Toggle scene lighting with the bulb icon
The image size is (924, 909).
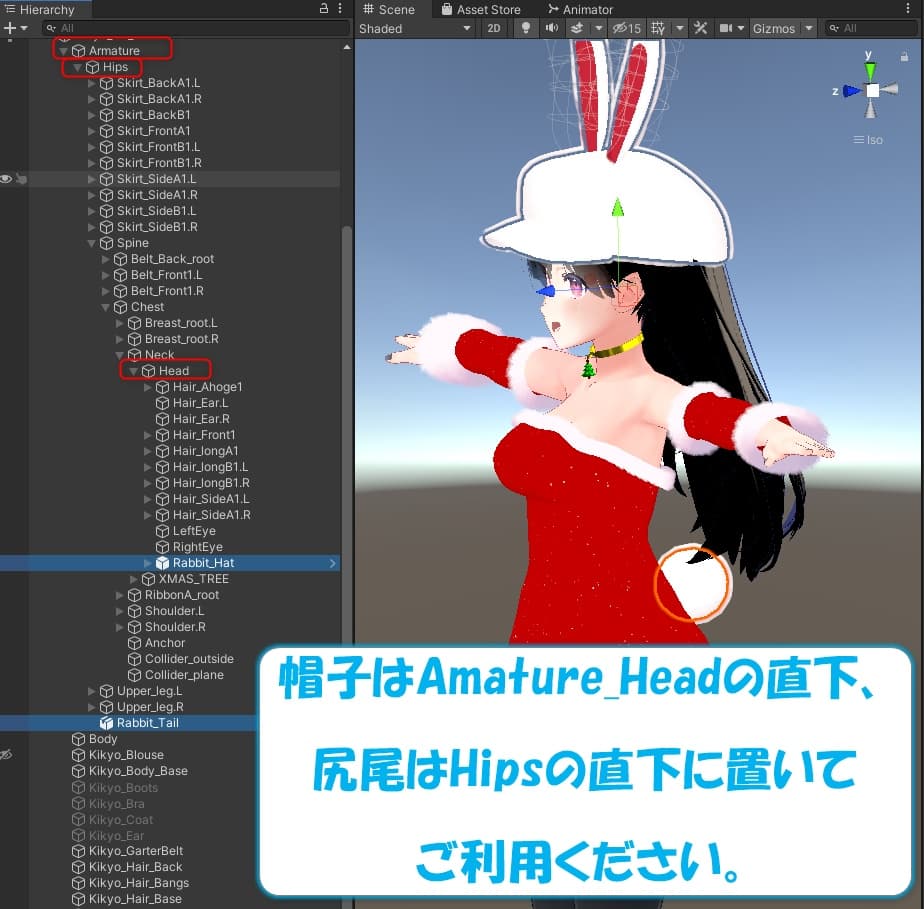pyautogui.click(x=526, y=28)
